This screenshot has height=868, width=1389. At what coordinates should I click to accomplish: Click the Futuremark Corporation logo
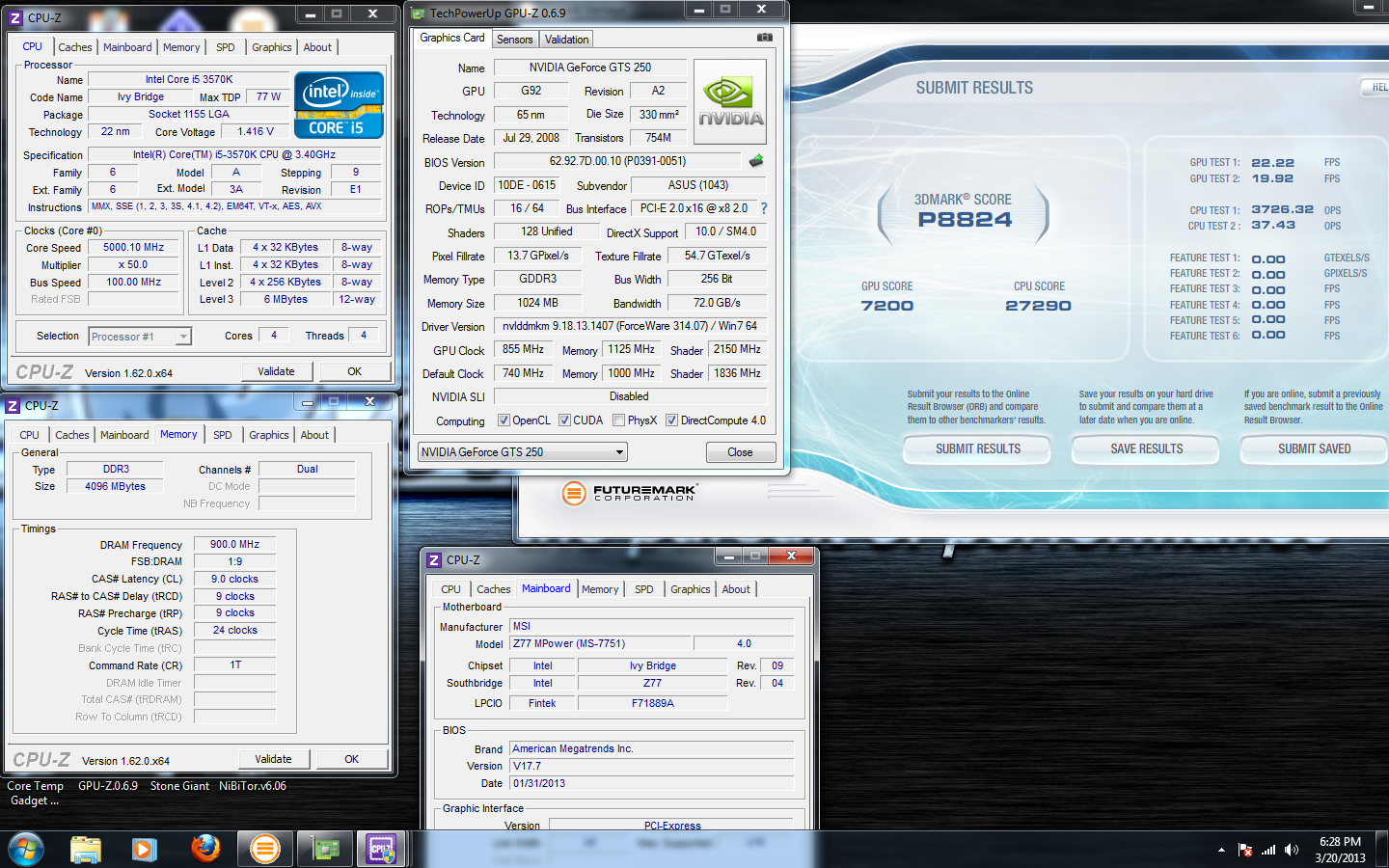pos(630,493)
